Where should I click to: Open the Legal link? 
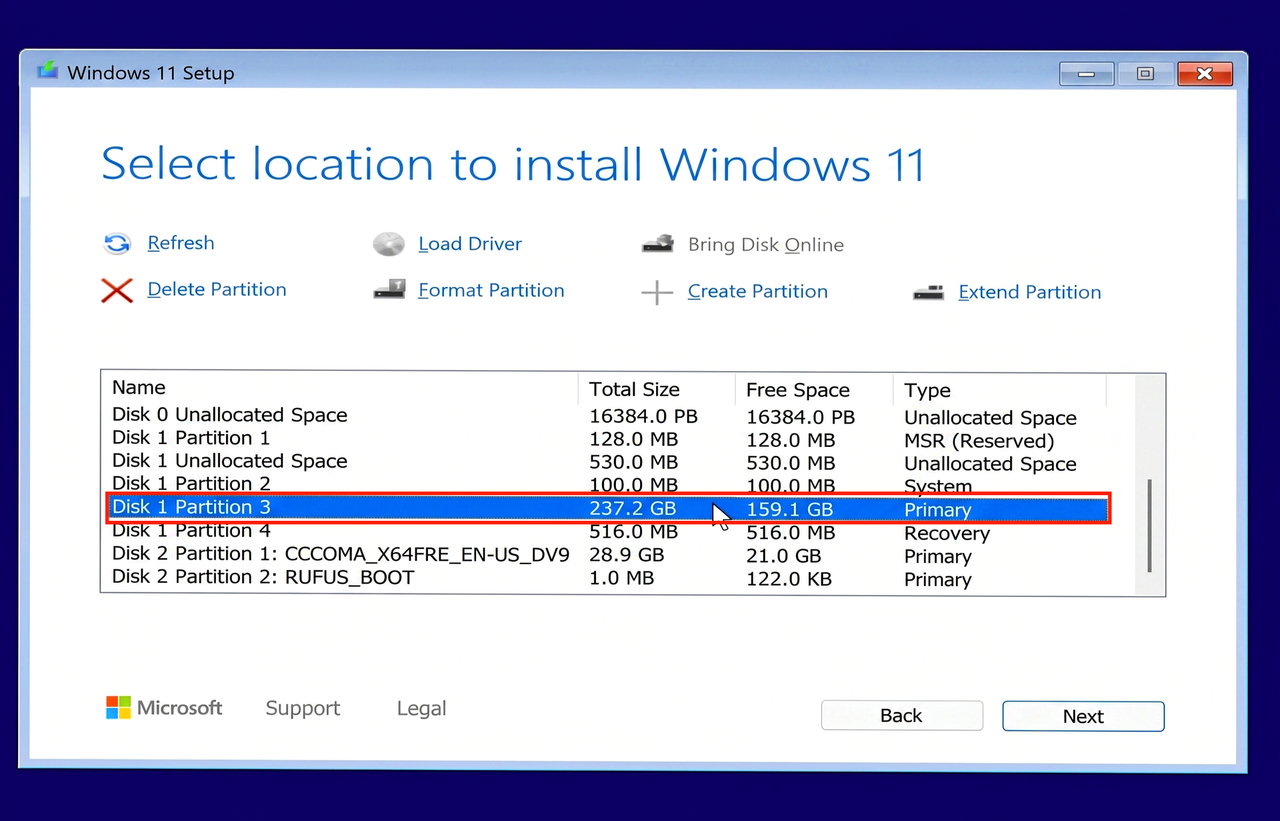click(x=421, y=708)
